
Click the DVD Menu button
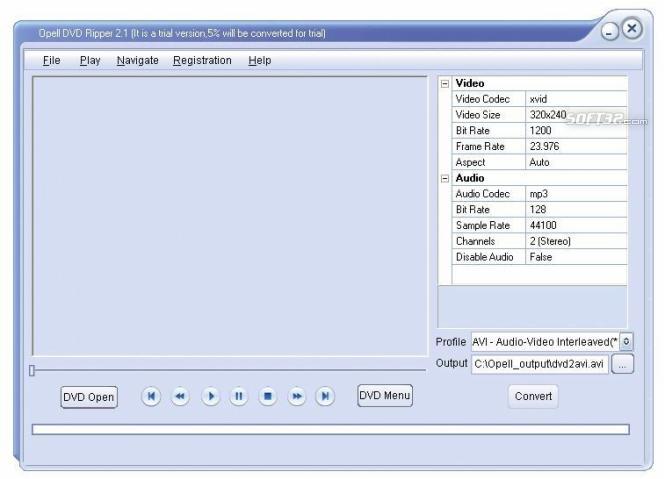coord(385,395)
